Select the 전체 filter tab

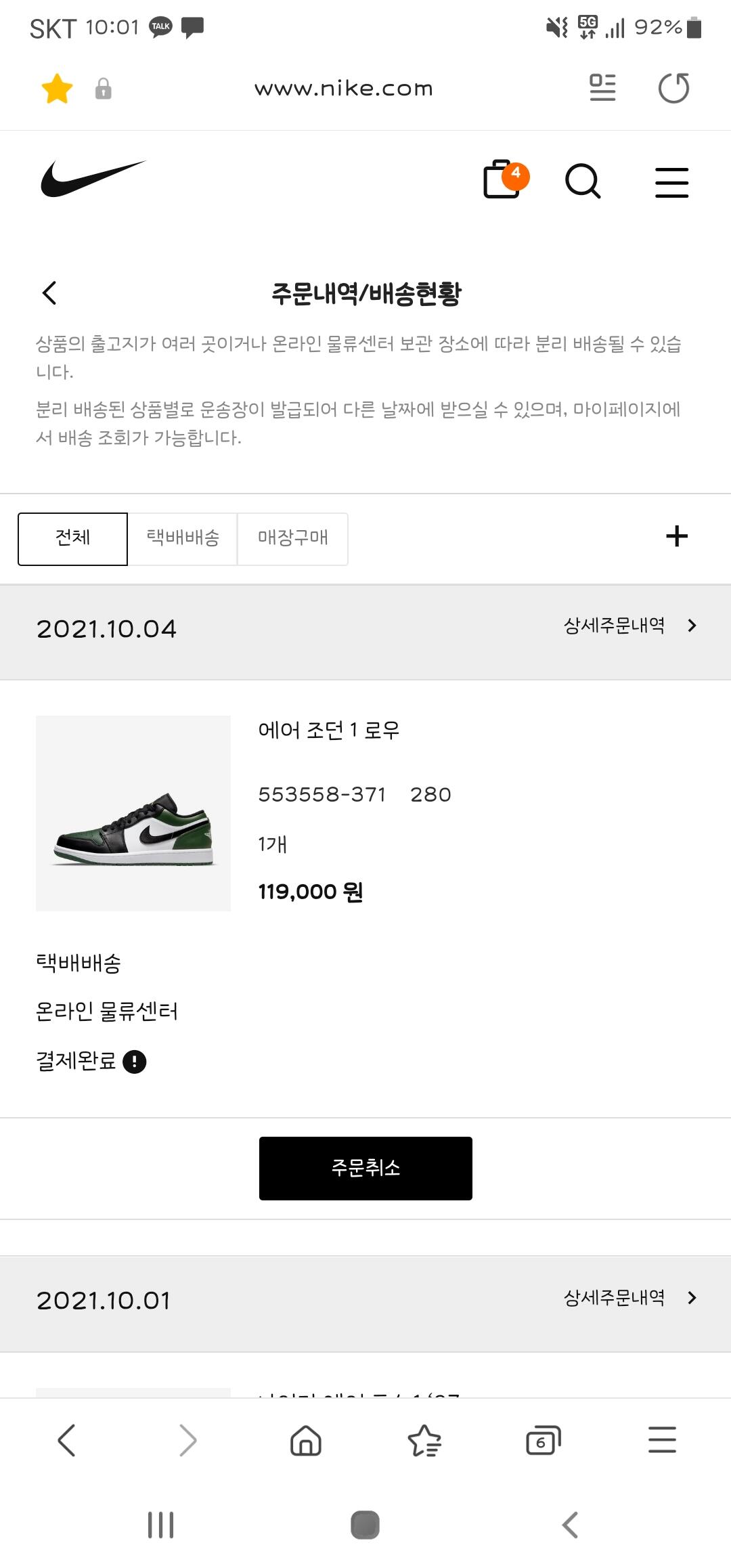(x=72, y=538)
